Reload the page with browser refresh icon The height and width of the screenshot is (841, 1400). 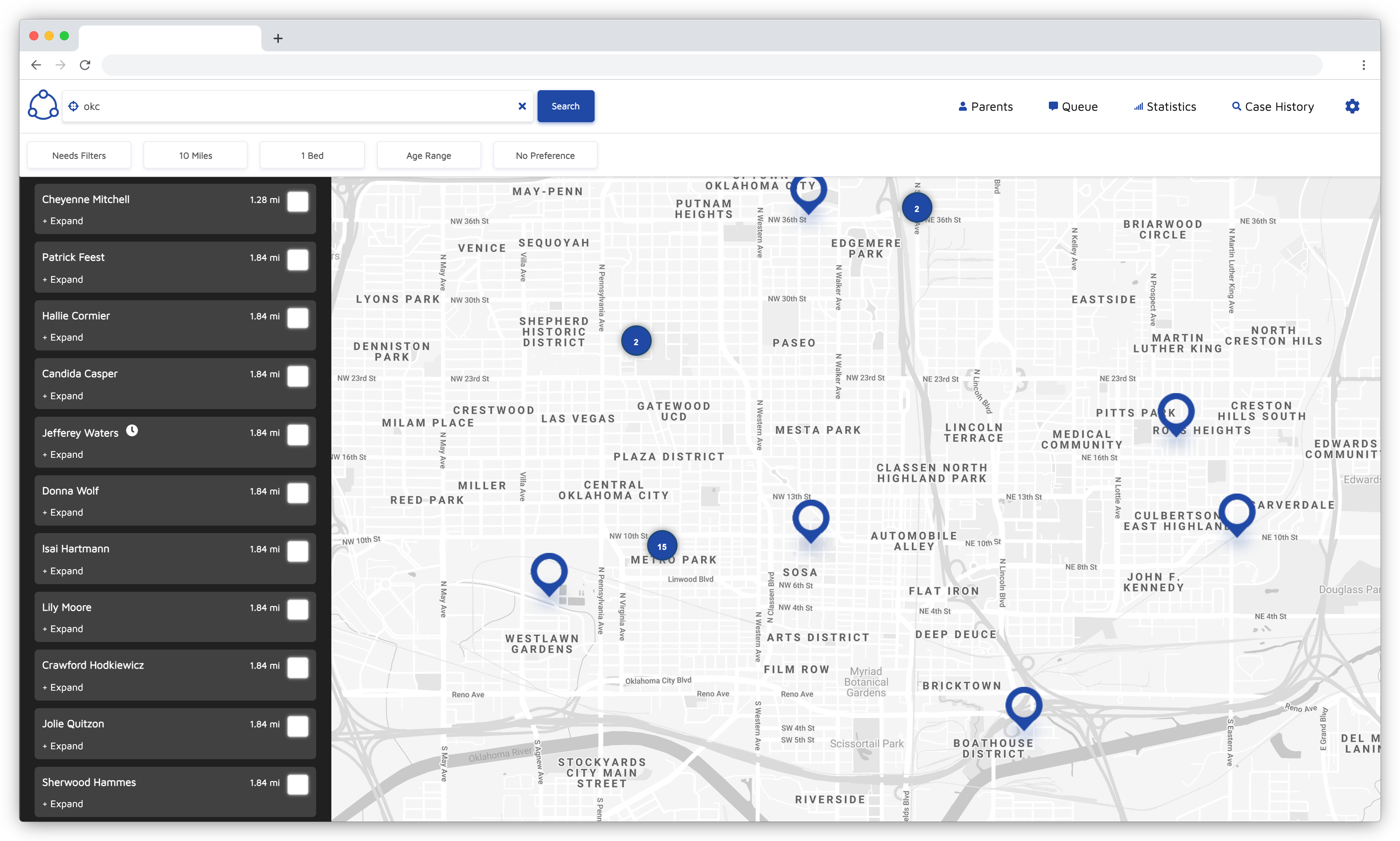pos(85,65)
